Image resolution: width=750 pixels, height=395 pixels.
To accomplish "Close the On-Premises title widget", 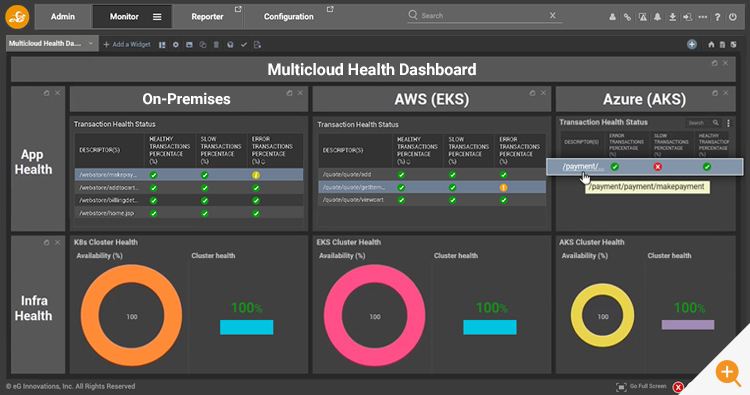I will pyautogui.click(x=300, y=93).
